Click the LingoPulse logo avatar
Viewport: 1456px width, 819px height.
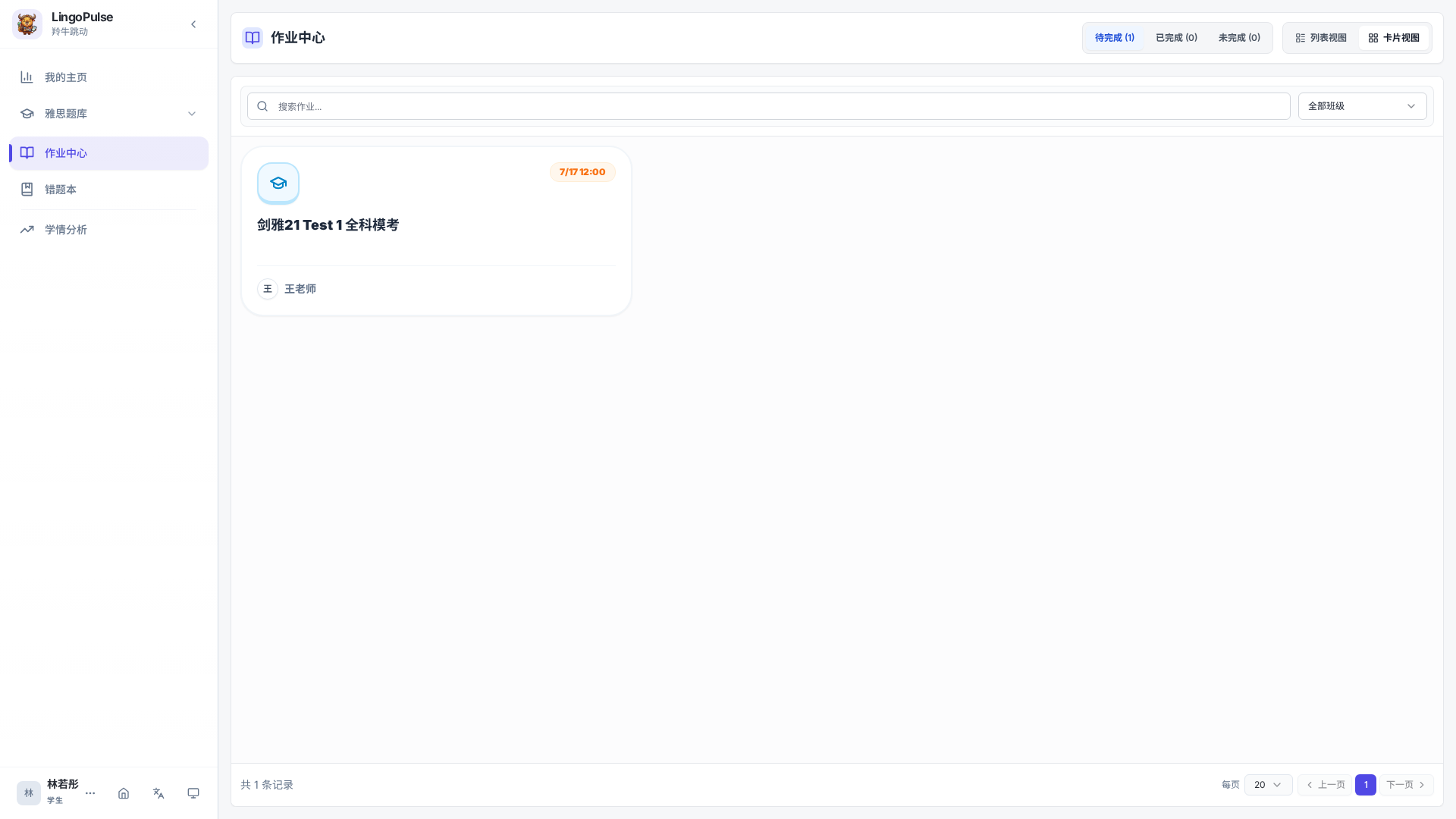coord(27,24)
